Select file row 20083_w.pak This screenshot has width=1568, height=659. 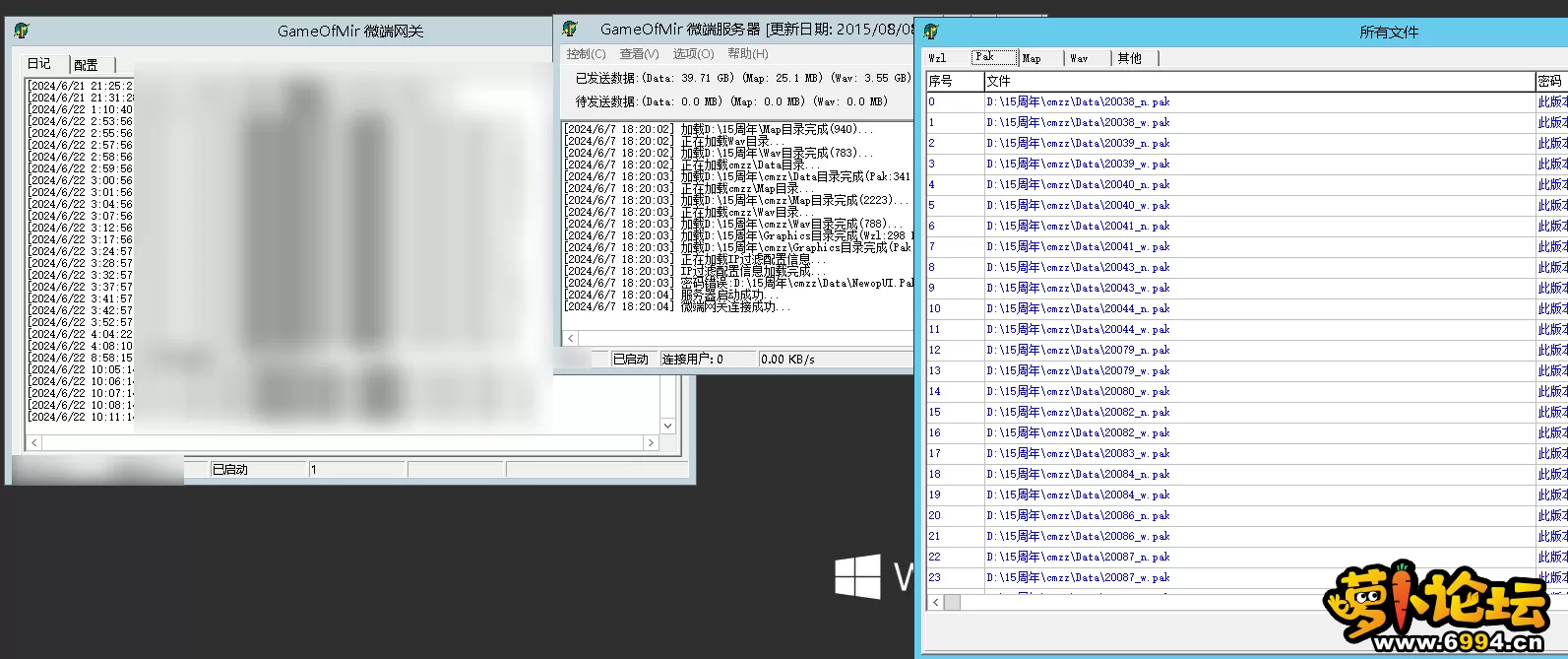coord(1246,453)
